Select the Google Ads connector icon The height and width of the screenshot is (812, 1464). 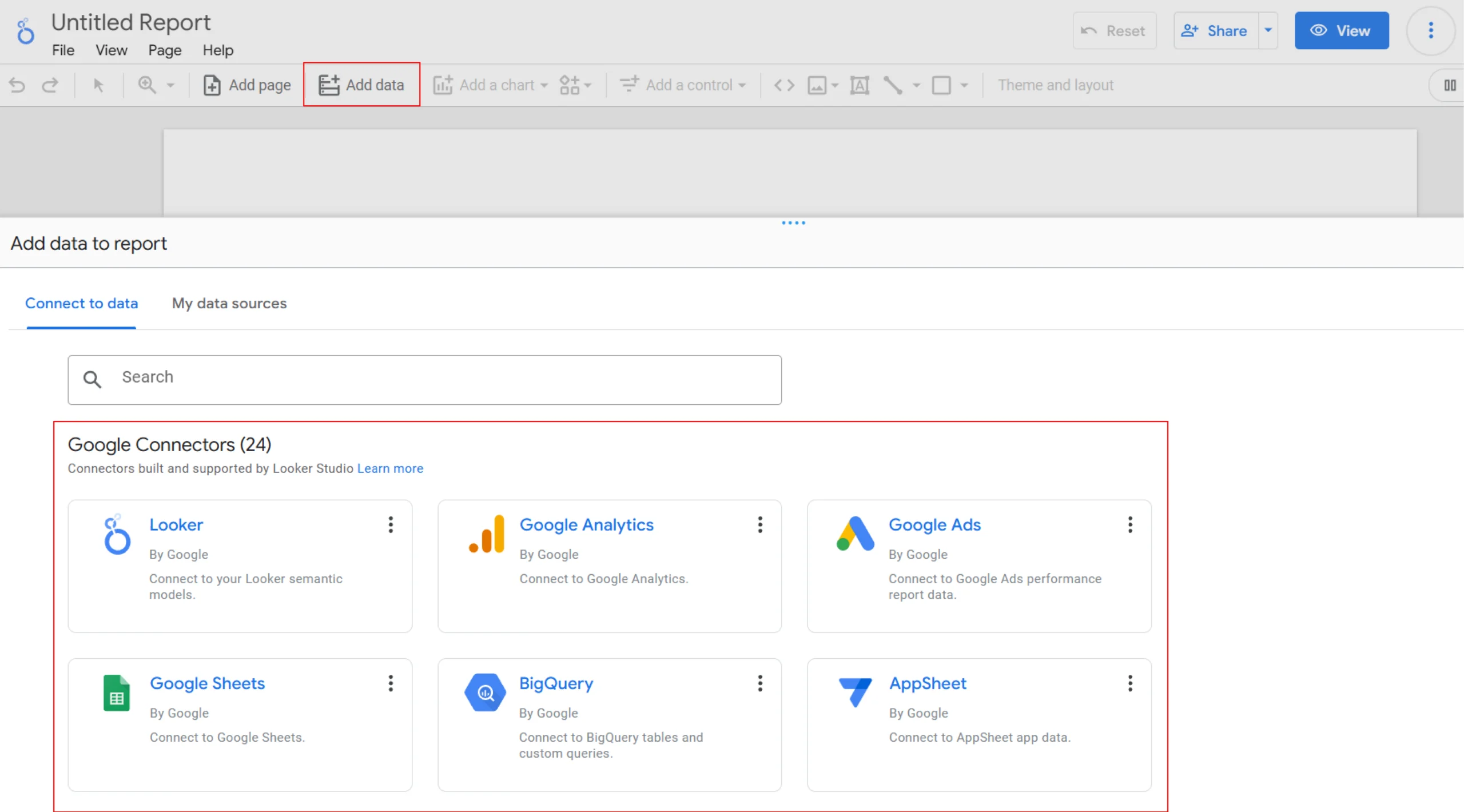click(x=855, y=534)
